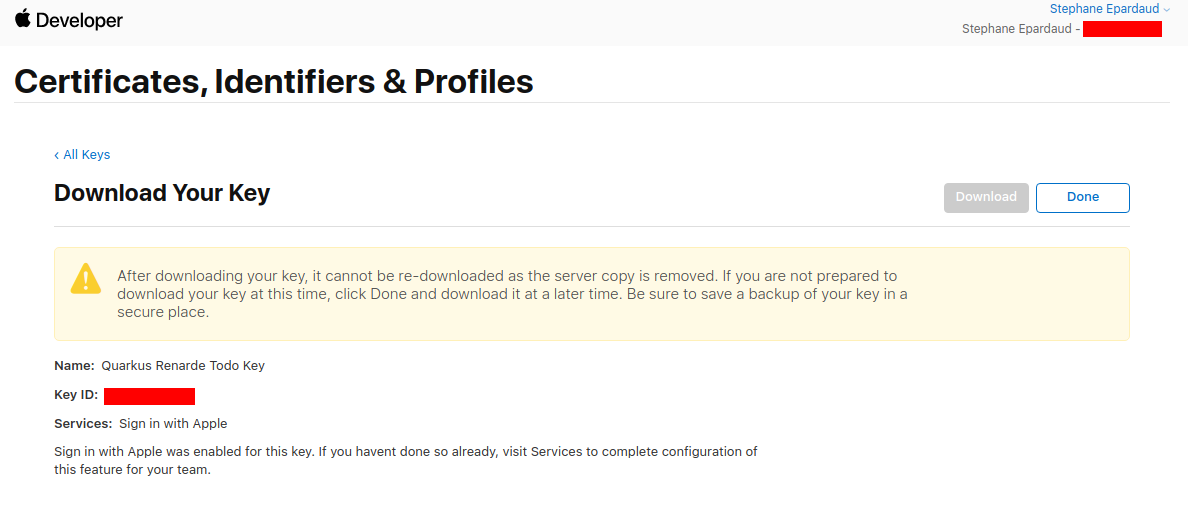Click the paragraph about visiting Services configuration

click(405, 461)
